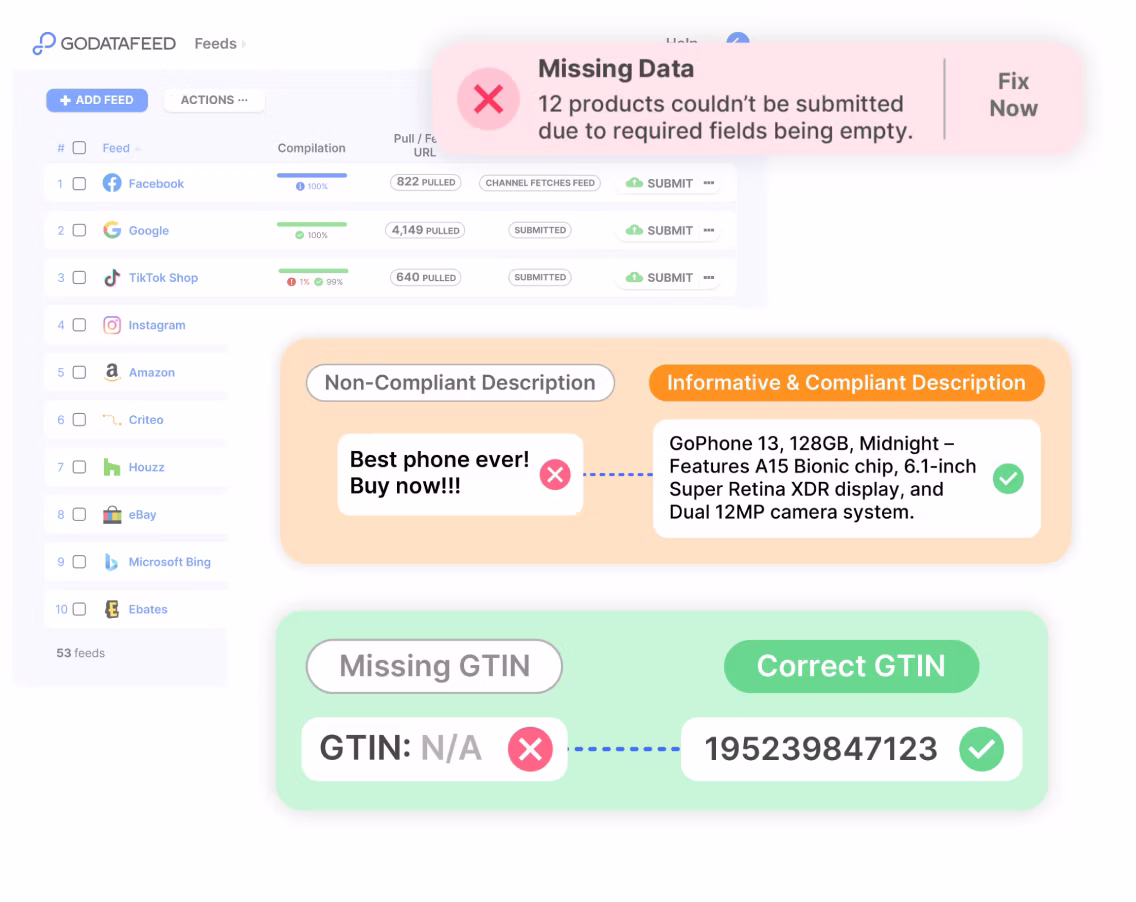Select the Missing GTIN pill
The image size is (1136, 902).
(x=434, y=666)
